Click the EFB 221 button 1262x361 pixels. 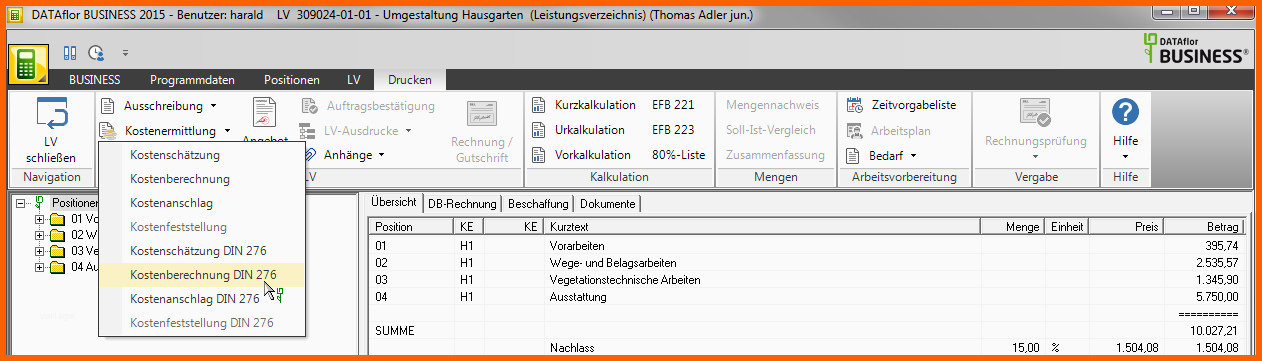pyautogui.click(x=673, y=104)
